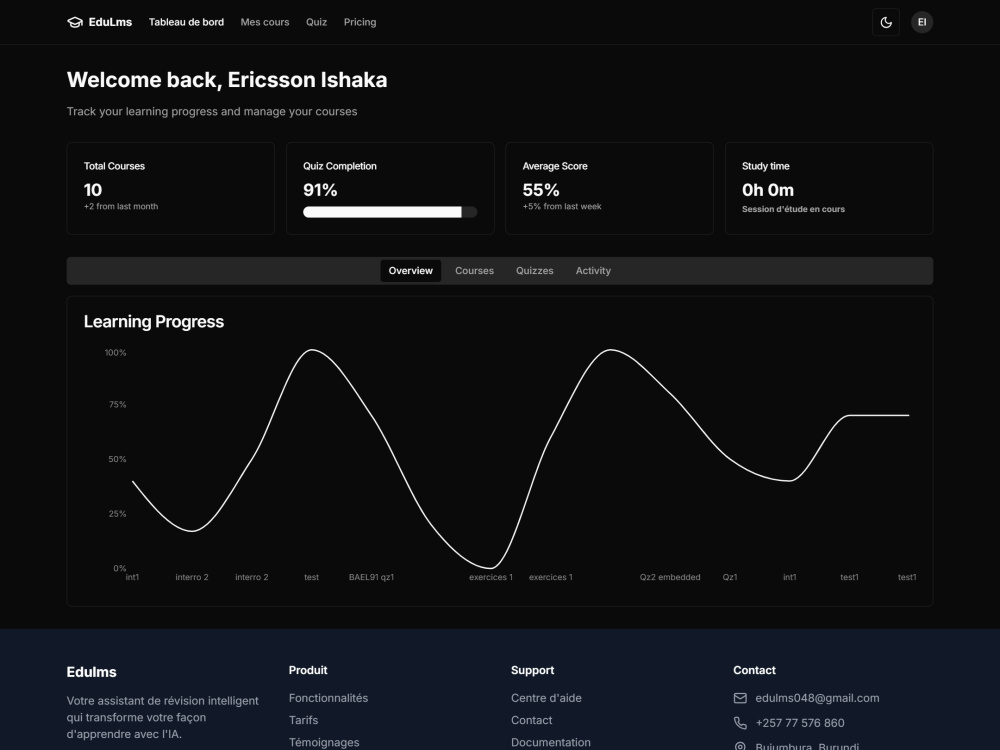The image size is (1000, 750).
Task: Click the 'BAEL91 qz1' chart axis label
Action: (371, 577)
